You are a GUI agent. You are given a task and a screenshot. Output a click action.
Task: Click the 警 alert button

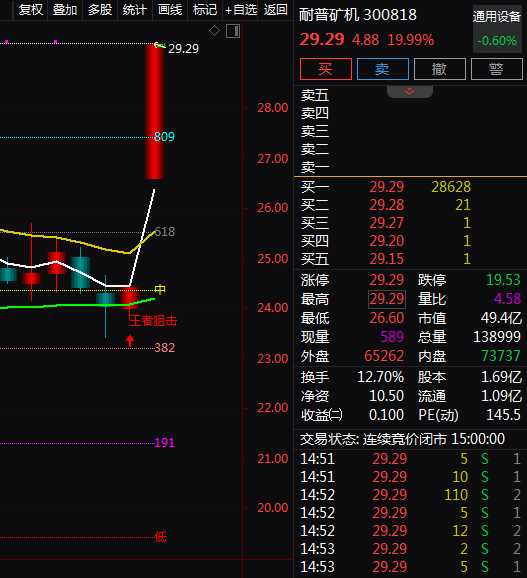click(496, 69)
